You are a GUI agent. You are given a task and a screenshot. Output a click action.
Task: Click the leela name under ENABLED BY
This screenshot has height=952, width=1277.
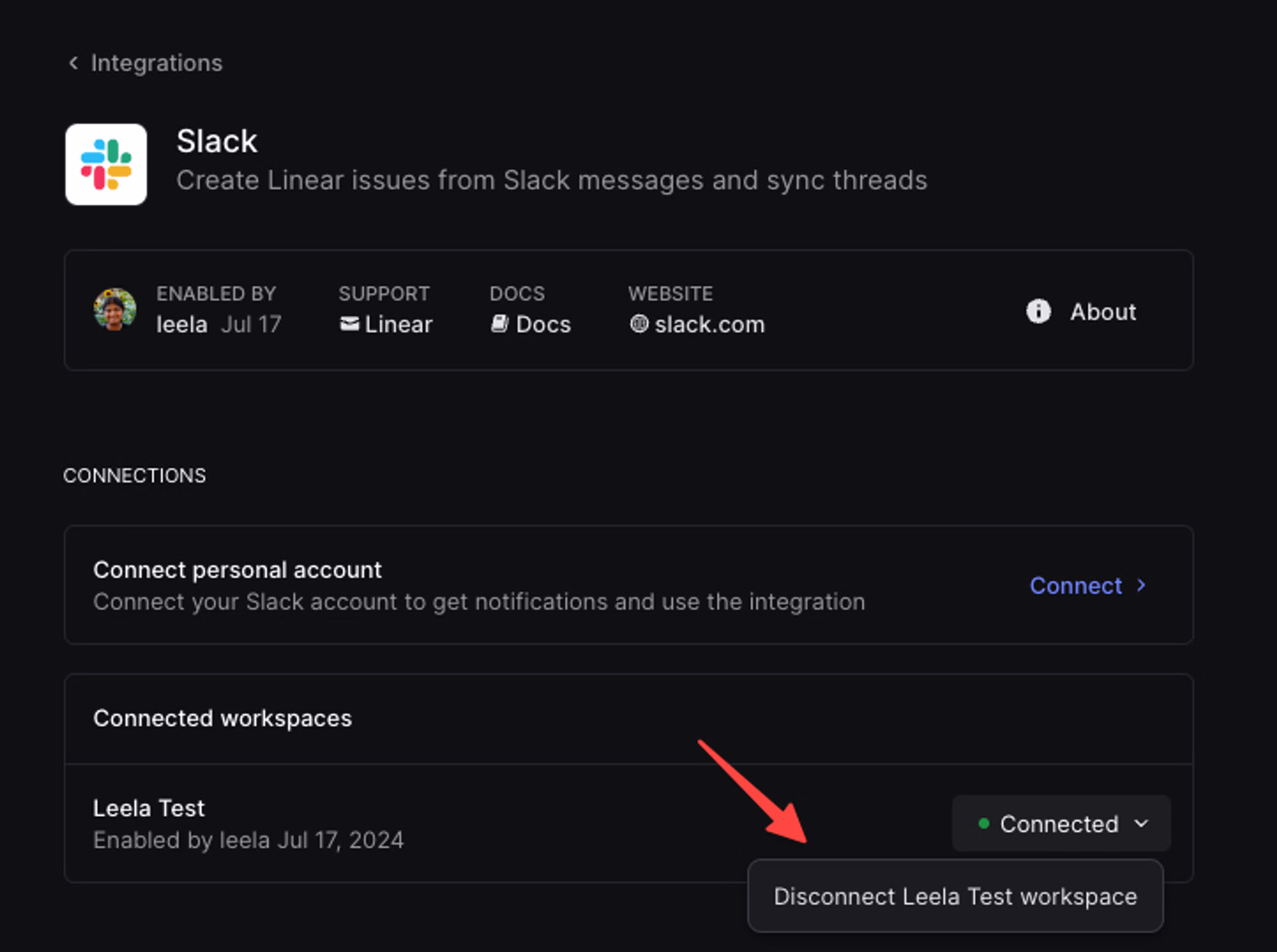click(x=181, y=325)
